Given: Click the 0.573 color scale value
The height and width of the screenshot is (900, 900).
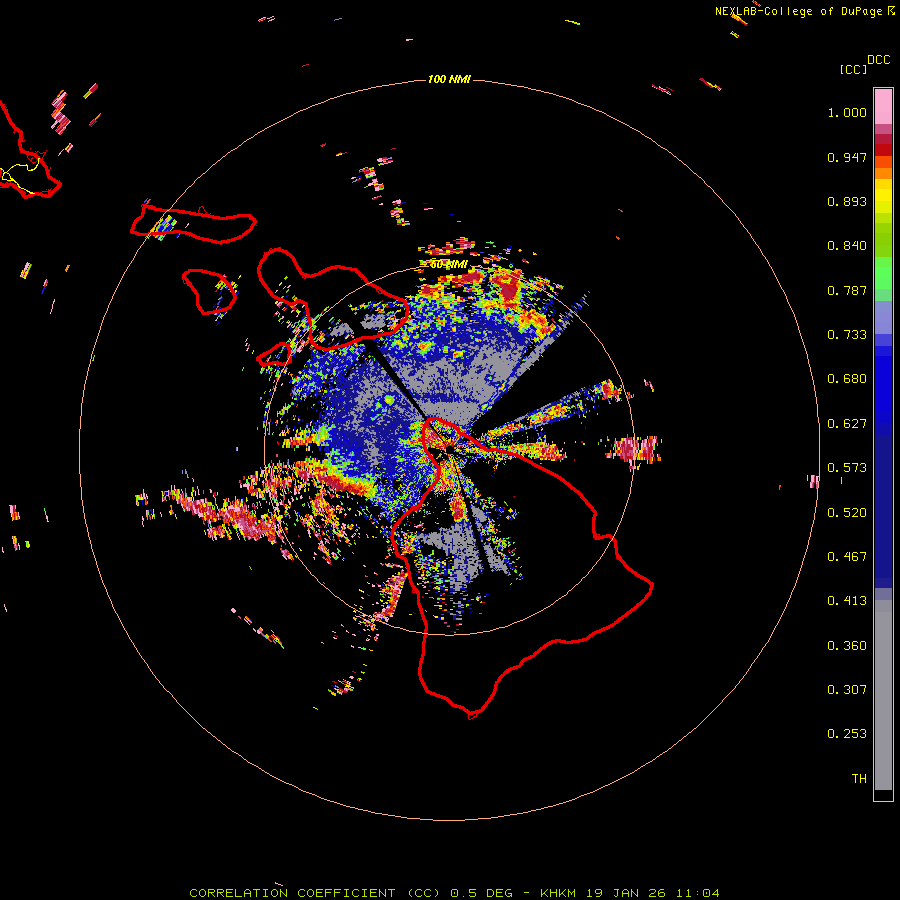Looking at the screenshot, I should tap(847, 468).
